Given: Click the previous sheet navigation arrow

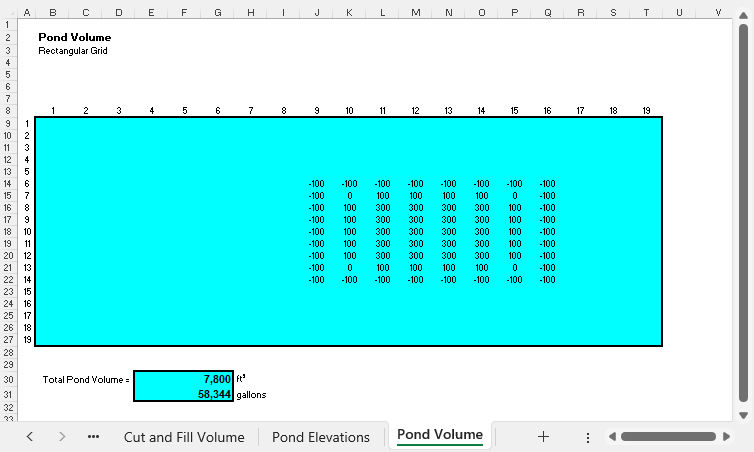Looking at the screenshot, I should pos(30,437).
